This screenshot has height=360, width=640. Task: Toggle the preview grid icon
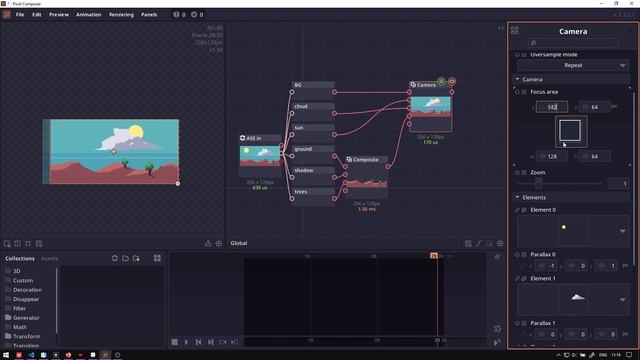[x=219, y=244]
